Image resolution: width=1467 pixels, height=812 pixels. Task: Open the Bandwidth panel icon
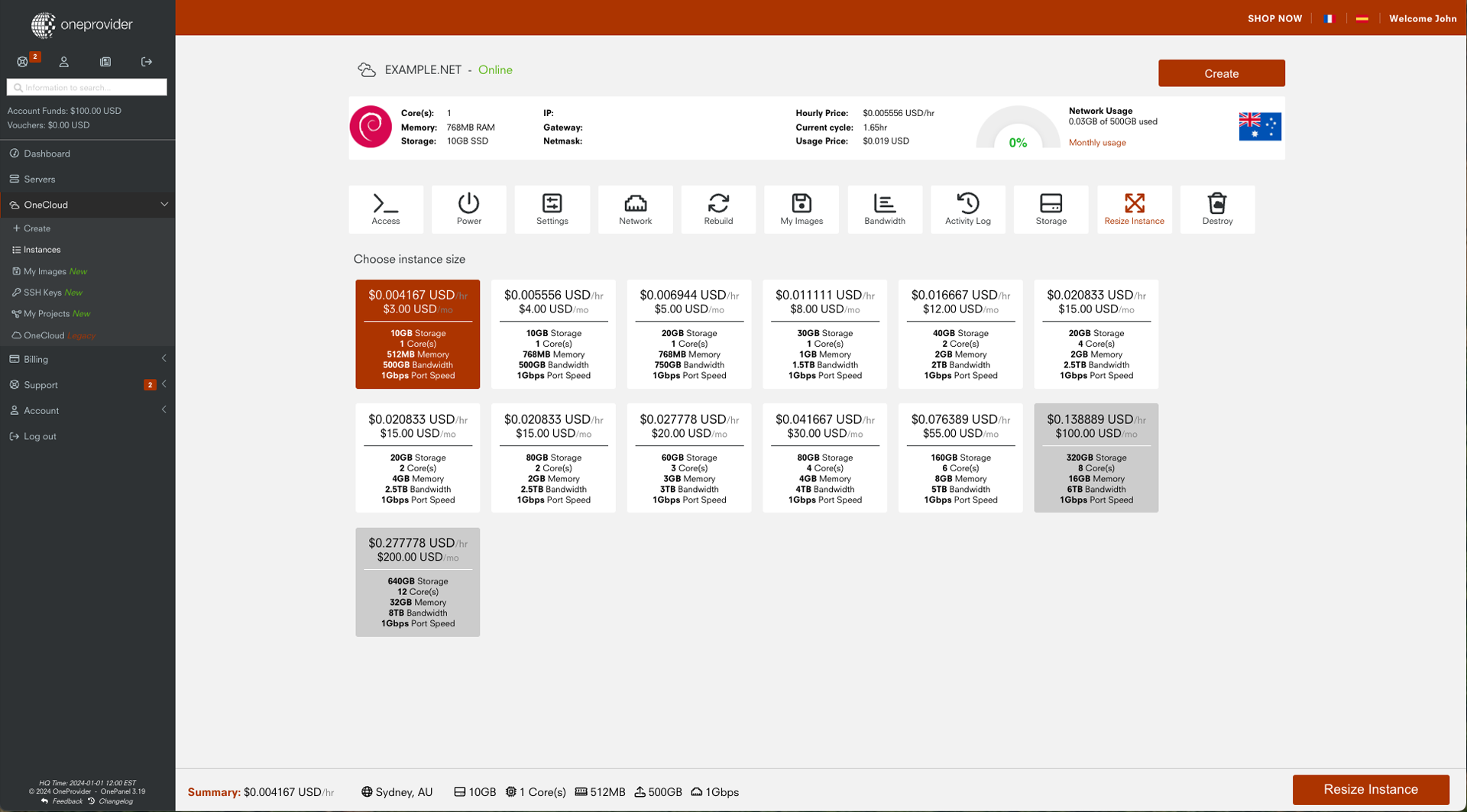[884, 209]
